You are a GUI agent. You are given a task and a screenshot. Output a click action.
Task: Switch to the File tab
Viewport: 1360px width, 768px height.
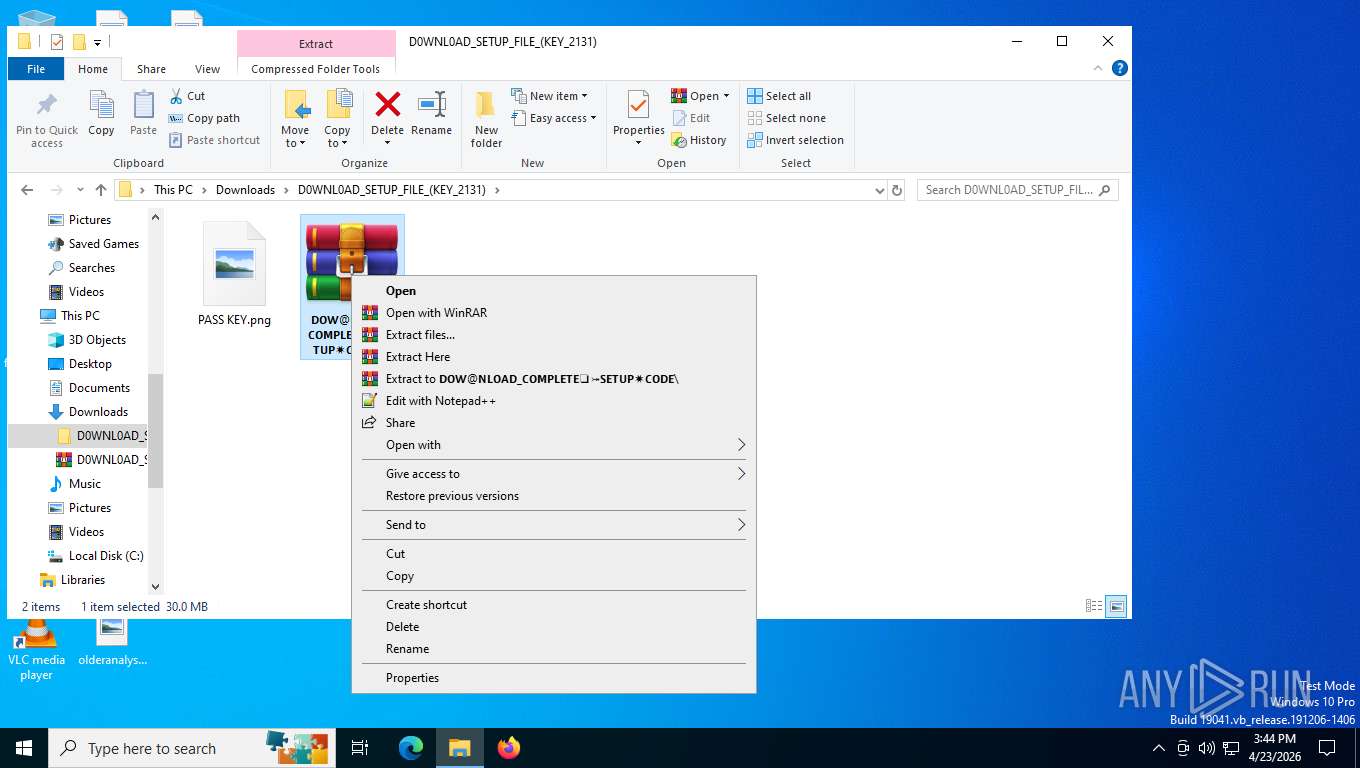[x=36, y=69]
